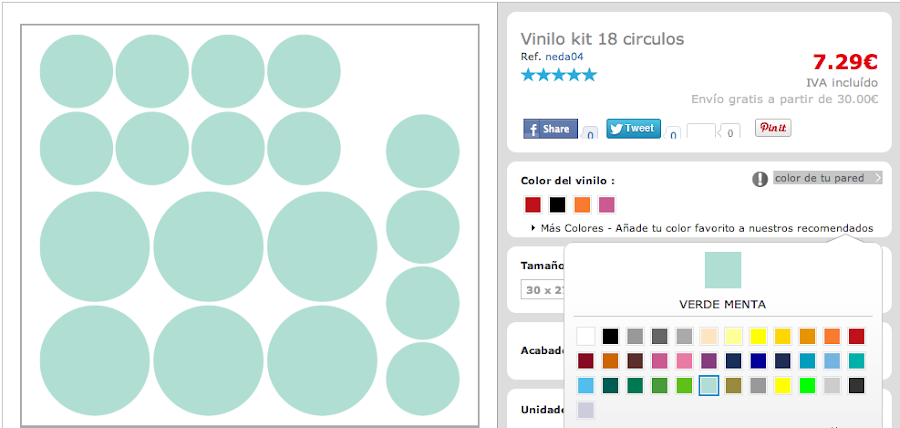
Task: Pick the lavender swatch in the palette
Action: 586,410
